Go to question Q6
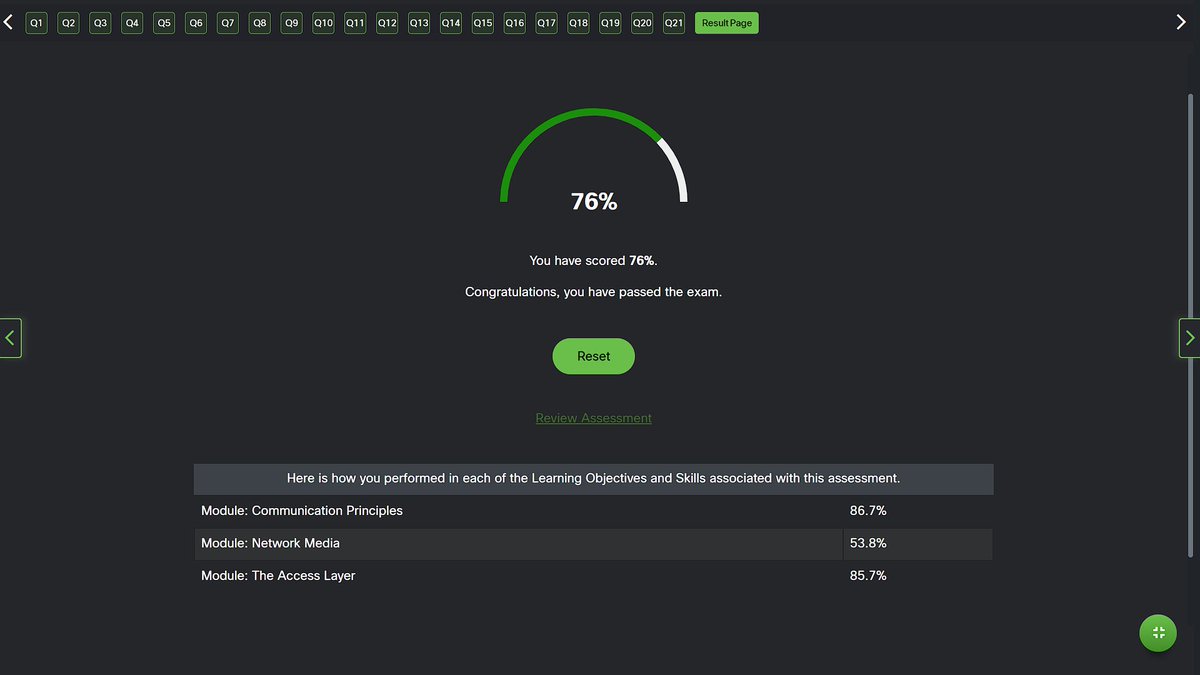Viewport: 1200px width, 675px height. point(196,22)
